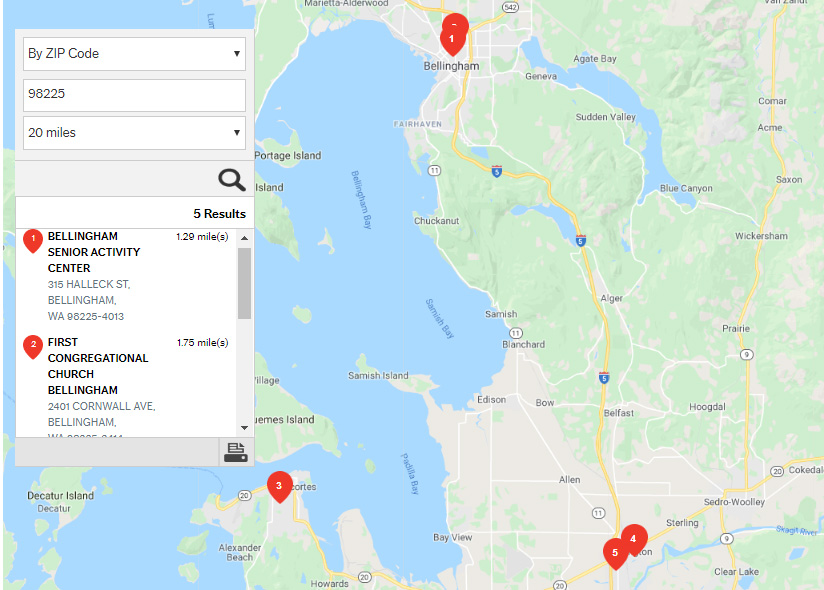Screen dimensions: 824x590
Task: Select map marker number 1 in Bellingham
Action: pyautogui.click(x=452, y=40)
